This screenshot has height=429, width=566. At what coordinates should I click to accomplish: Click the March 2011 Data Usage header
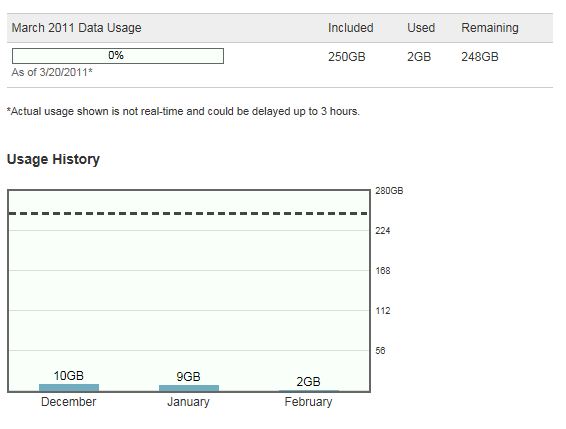(x=77, y=28)
